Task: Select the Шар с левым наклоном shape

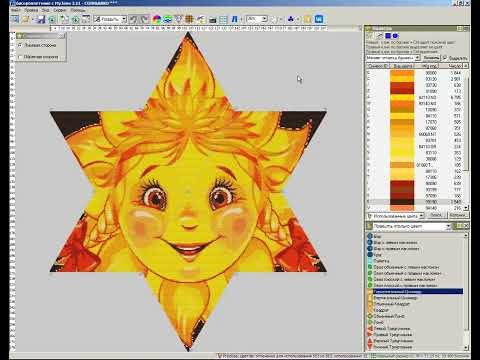Action: pos(395,242)
